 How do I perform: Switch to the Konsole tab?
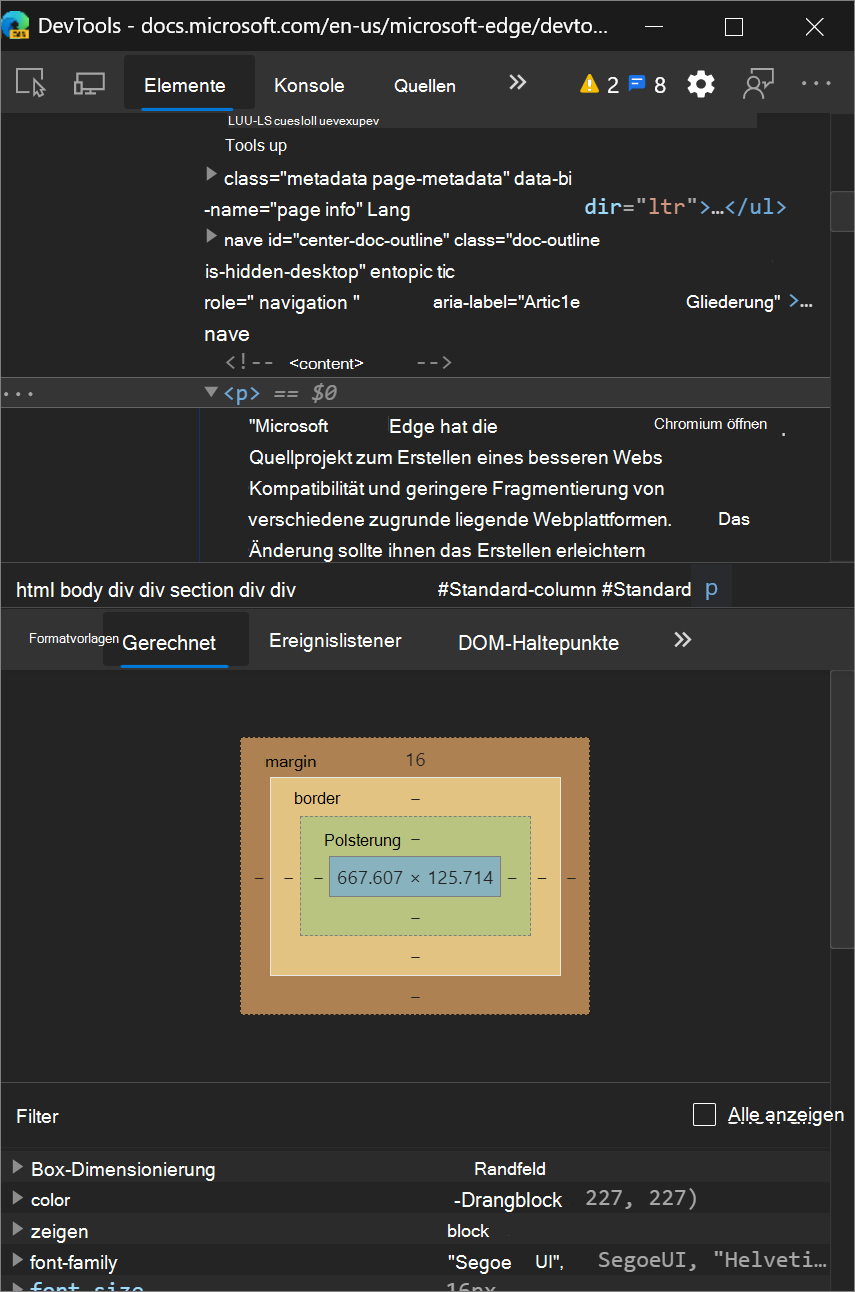pos(309,86)
